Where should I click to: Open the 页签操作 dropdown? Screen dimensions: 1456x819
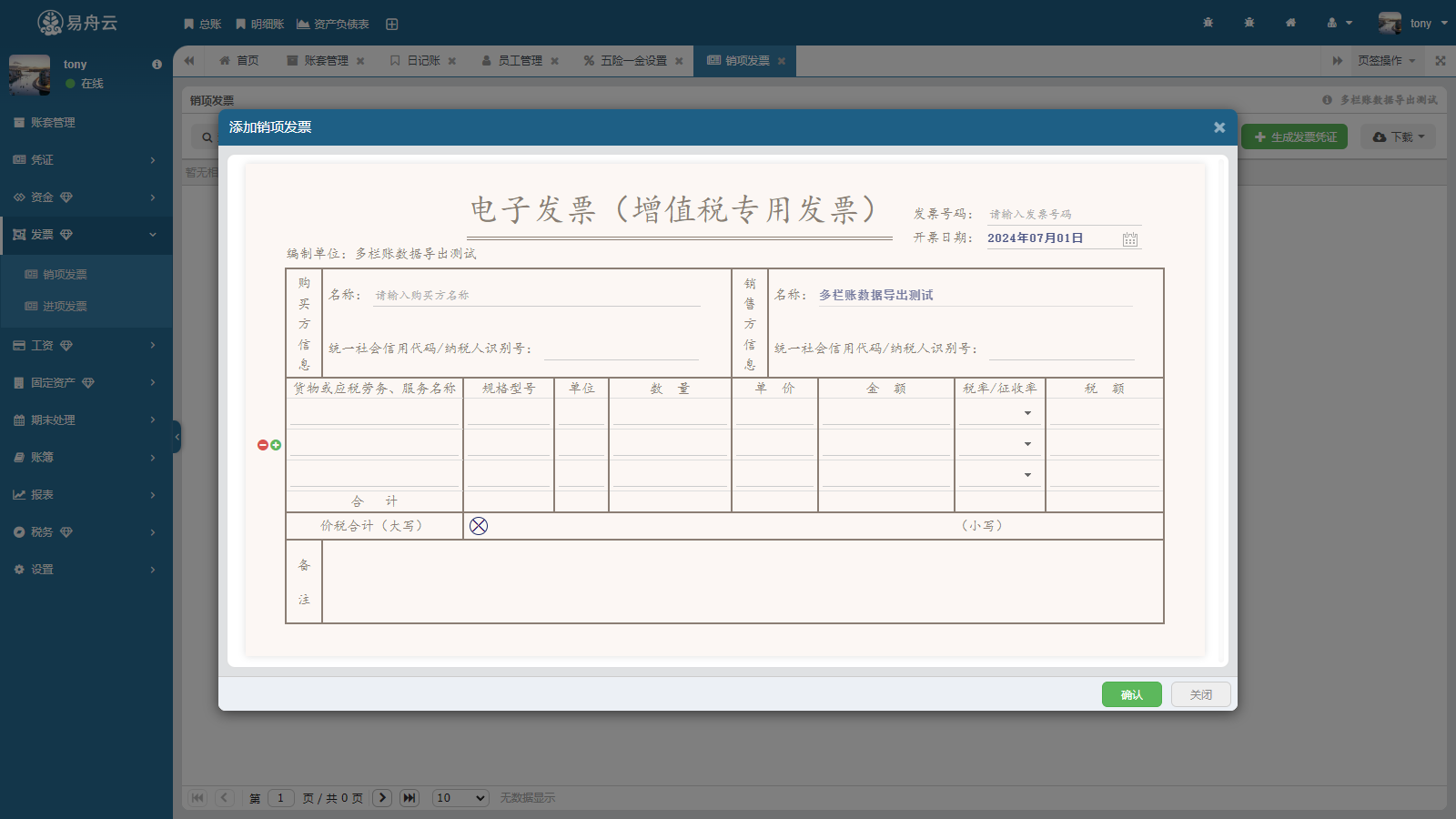pos(1387,61)
